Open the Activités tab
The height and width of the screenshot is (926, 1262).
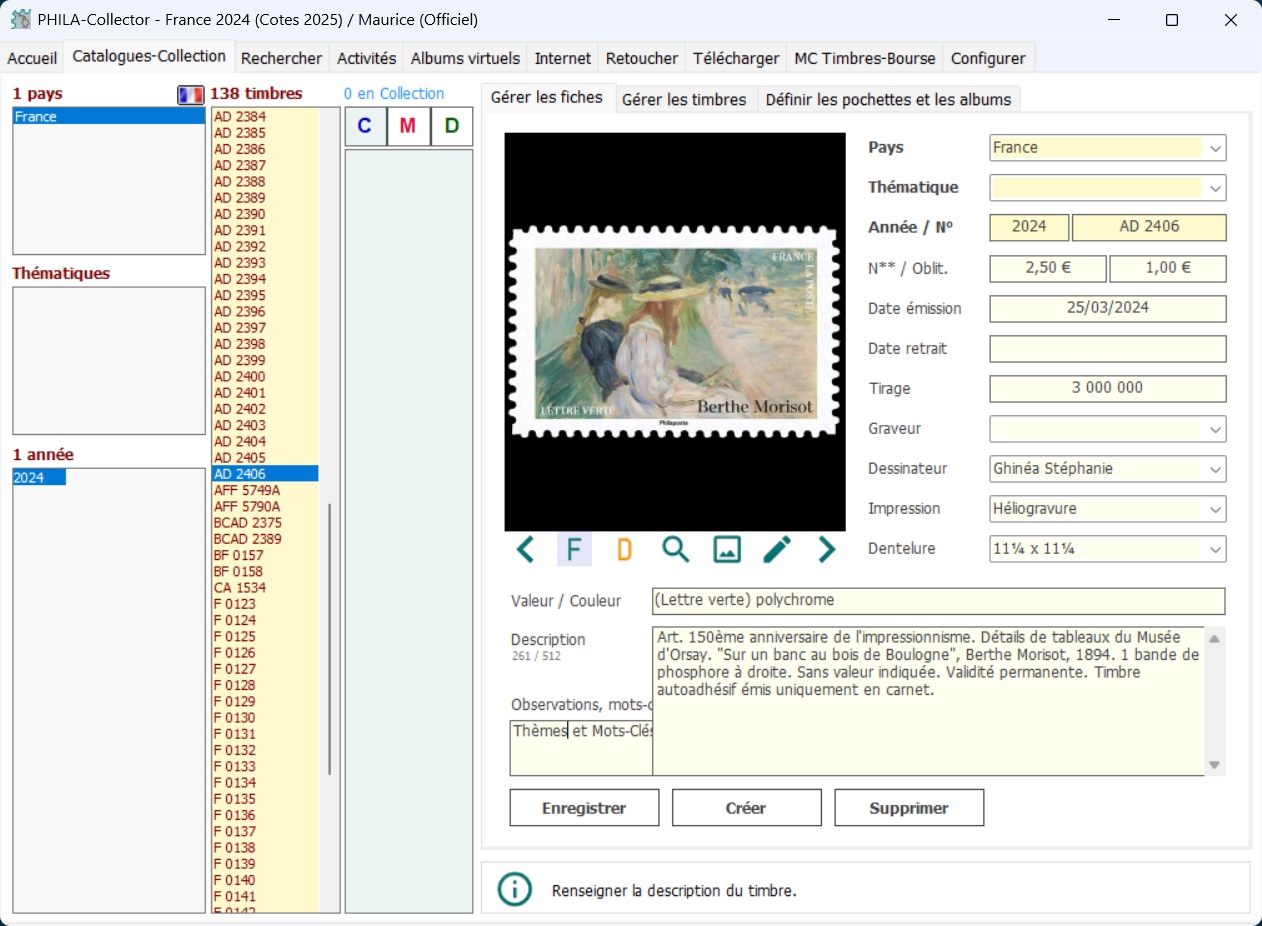click(x=367, y=58)
